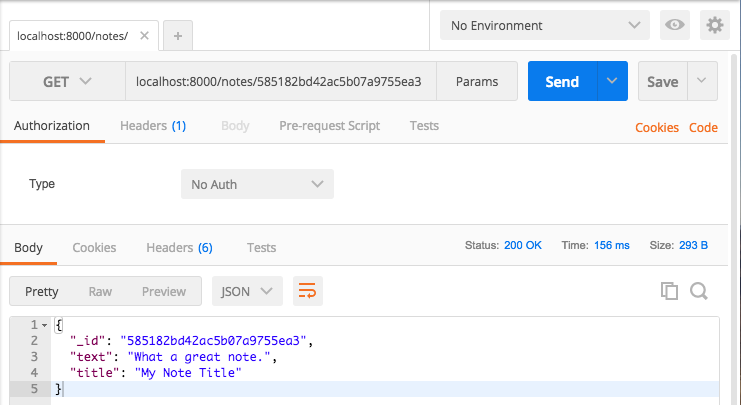
Task: Expand the Save options arrow
Action: pos(702,82)
